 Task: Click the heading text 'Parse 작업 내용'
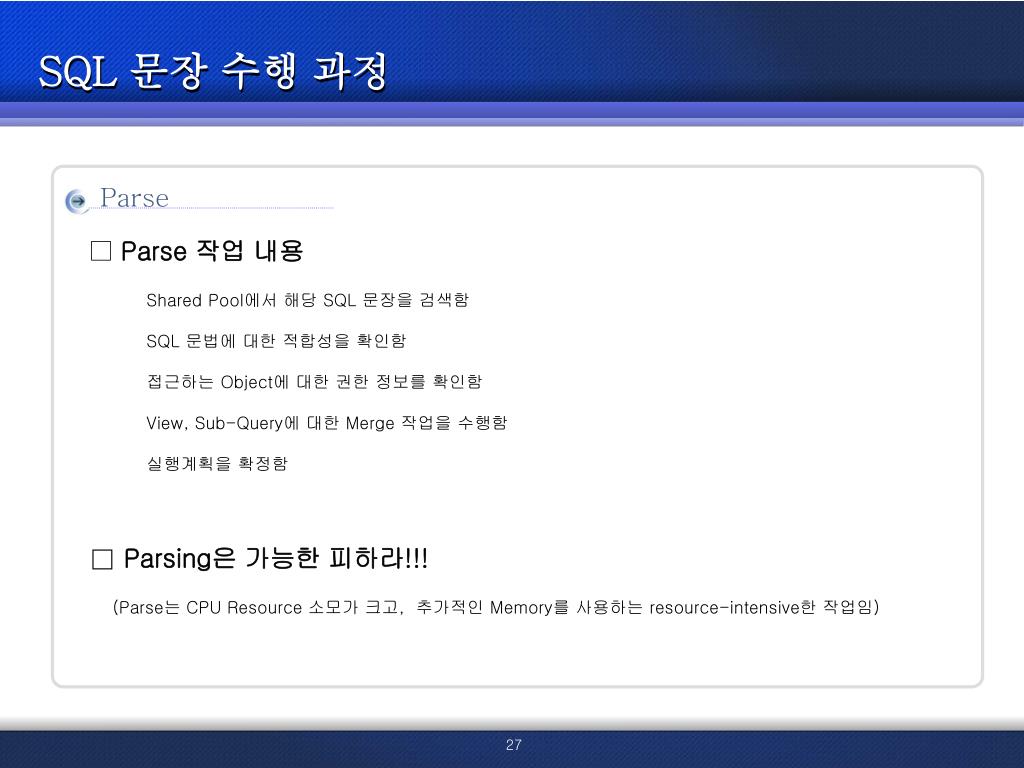212,251
